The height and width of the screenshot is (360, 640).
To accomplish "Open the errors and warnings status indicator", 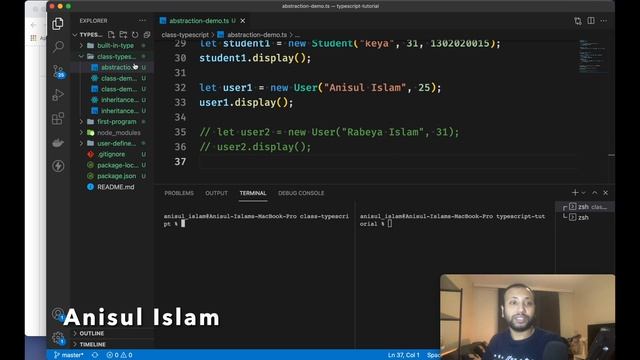I will [x=119, y=355].
